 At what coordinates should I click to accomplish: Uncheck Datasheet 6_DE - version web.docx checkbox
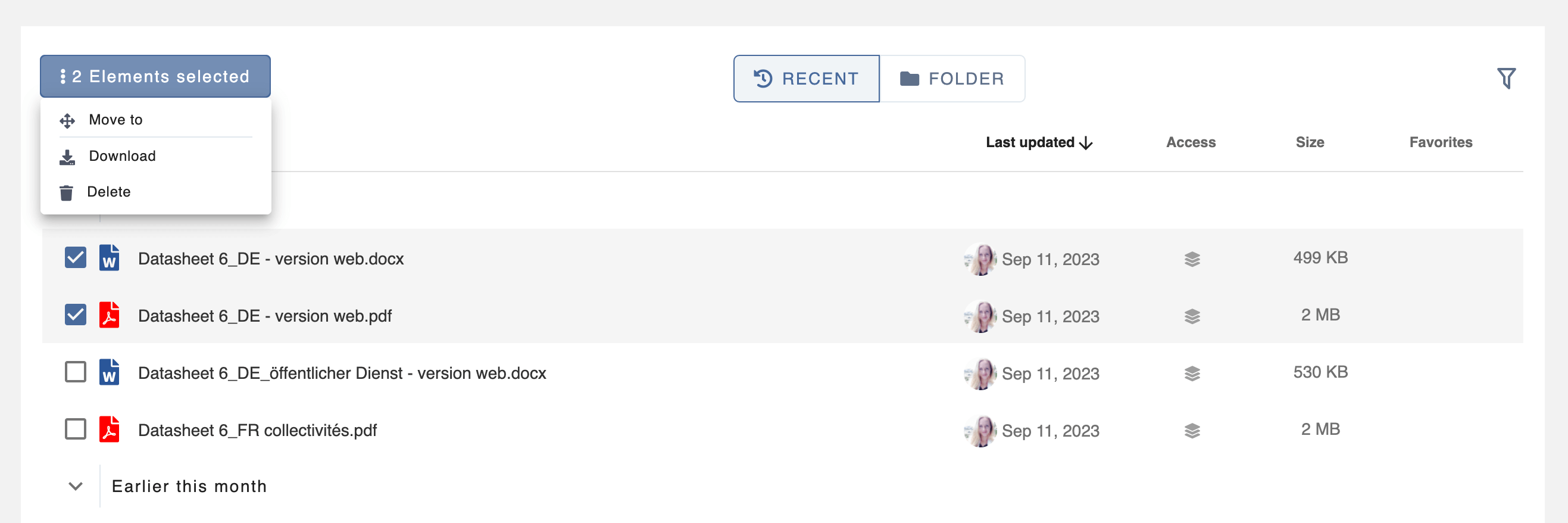(x=76, y=257)
